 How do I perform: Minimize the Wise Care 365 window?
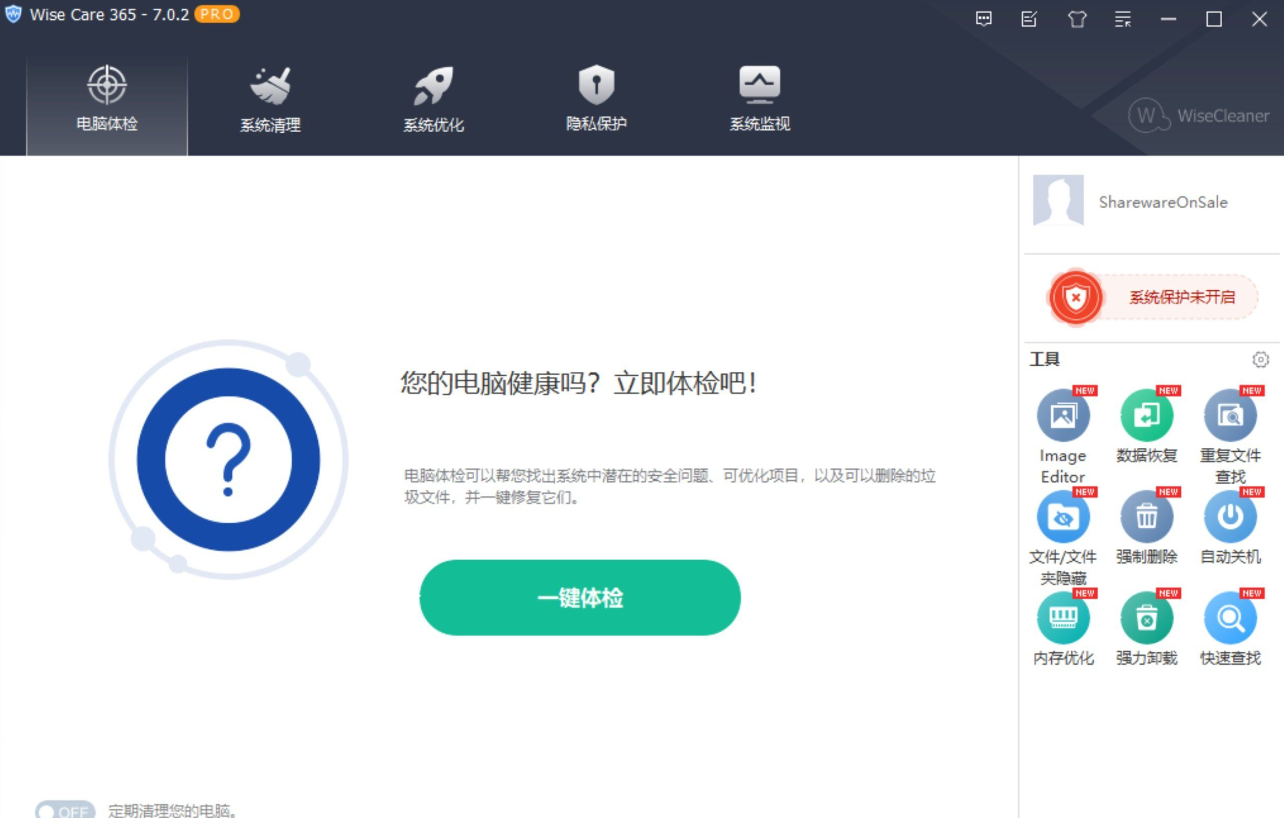[x=1168, y=19]
